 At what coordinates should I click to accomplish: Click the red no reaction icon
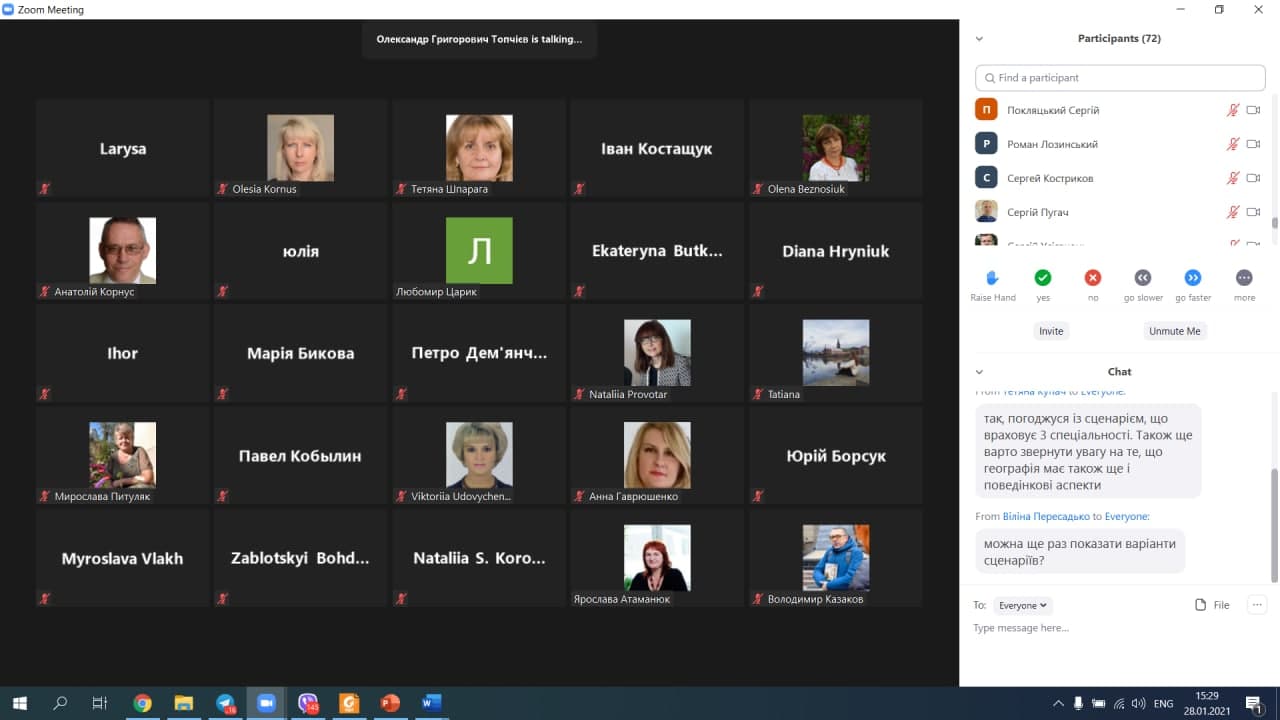point(1093,277)
